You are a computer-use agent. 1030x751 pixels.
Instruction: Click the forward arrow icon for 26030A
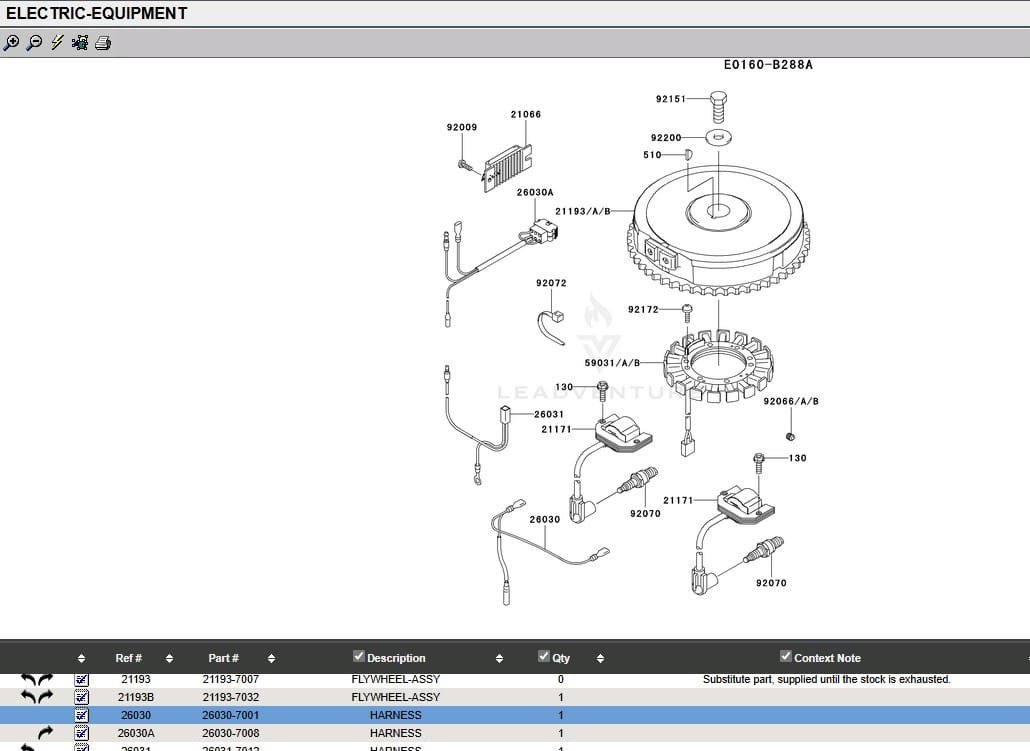pyautogui.click(x=45, y=733)
